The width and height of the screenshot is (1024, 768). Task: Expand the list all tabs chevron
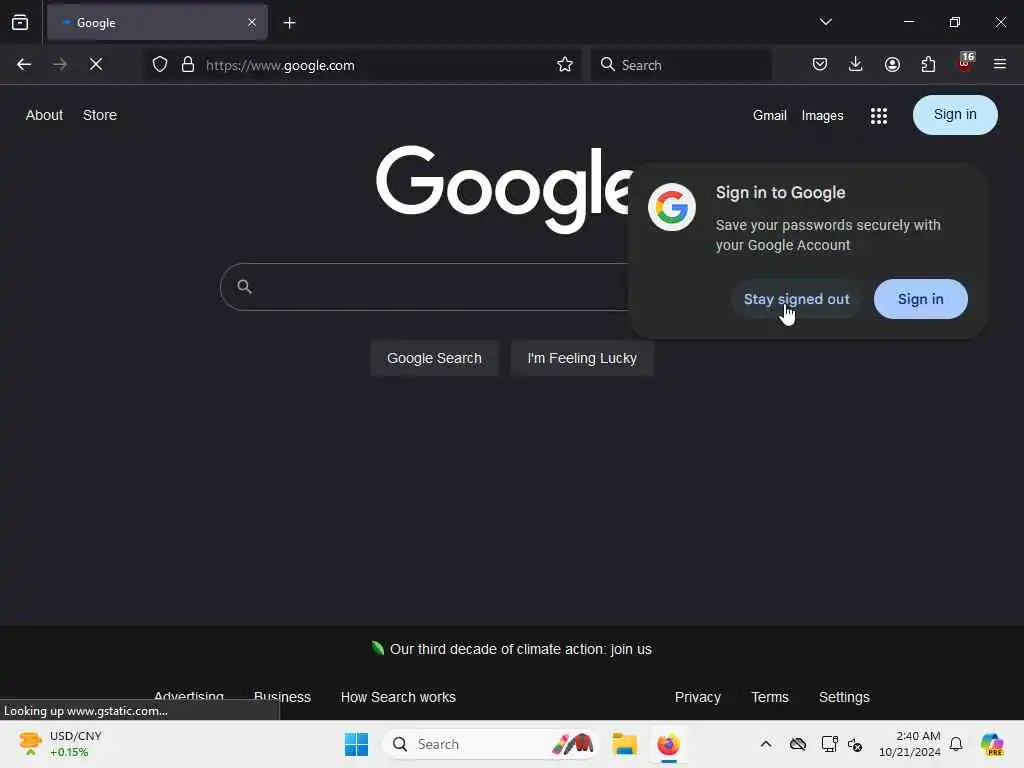click(825, 22)
